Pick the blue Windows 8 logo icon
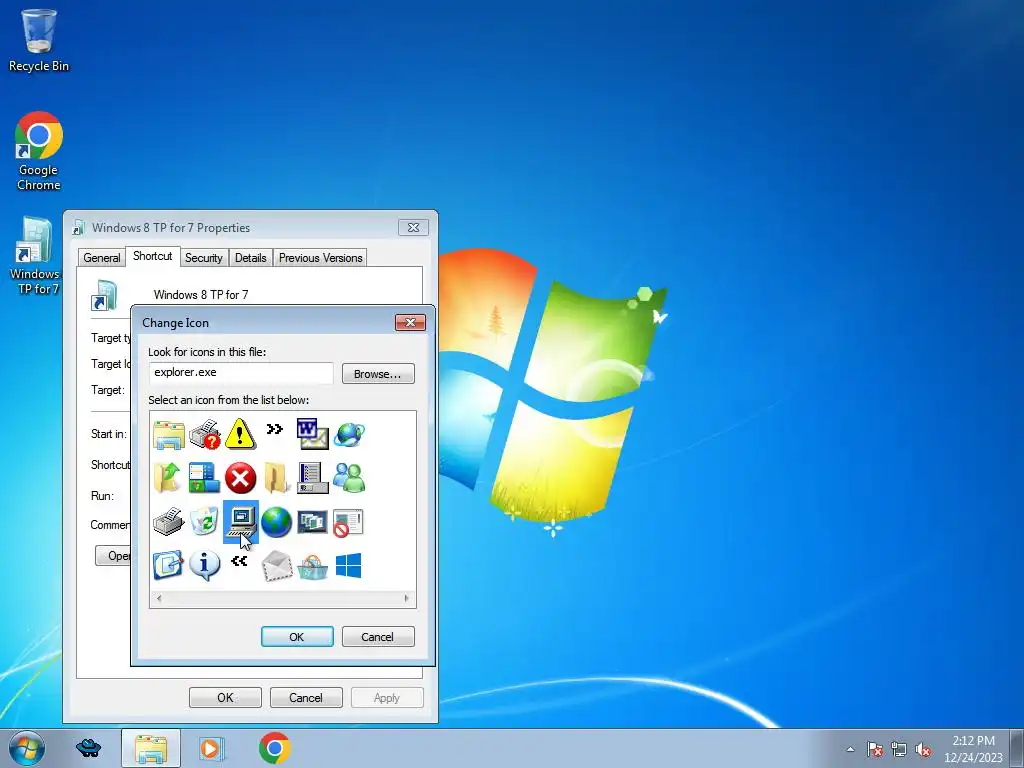 point(348,566)
